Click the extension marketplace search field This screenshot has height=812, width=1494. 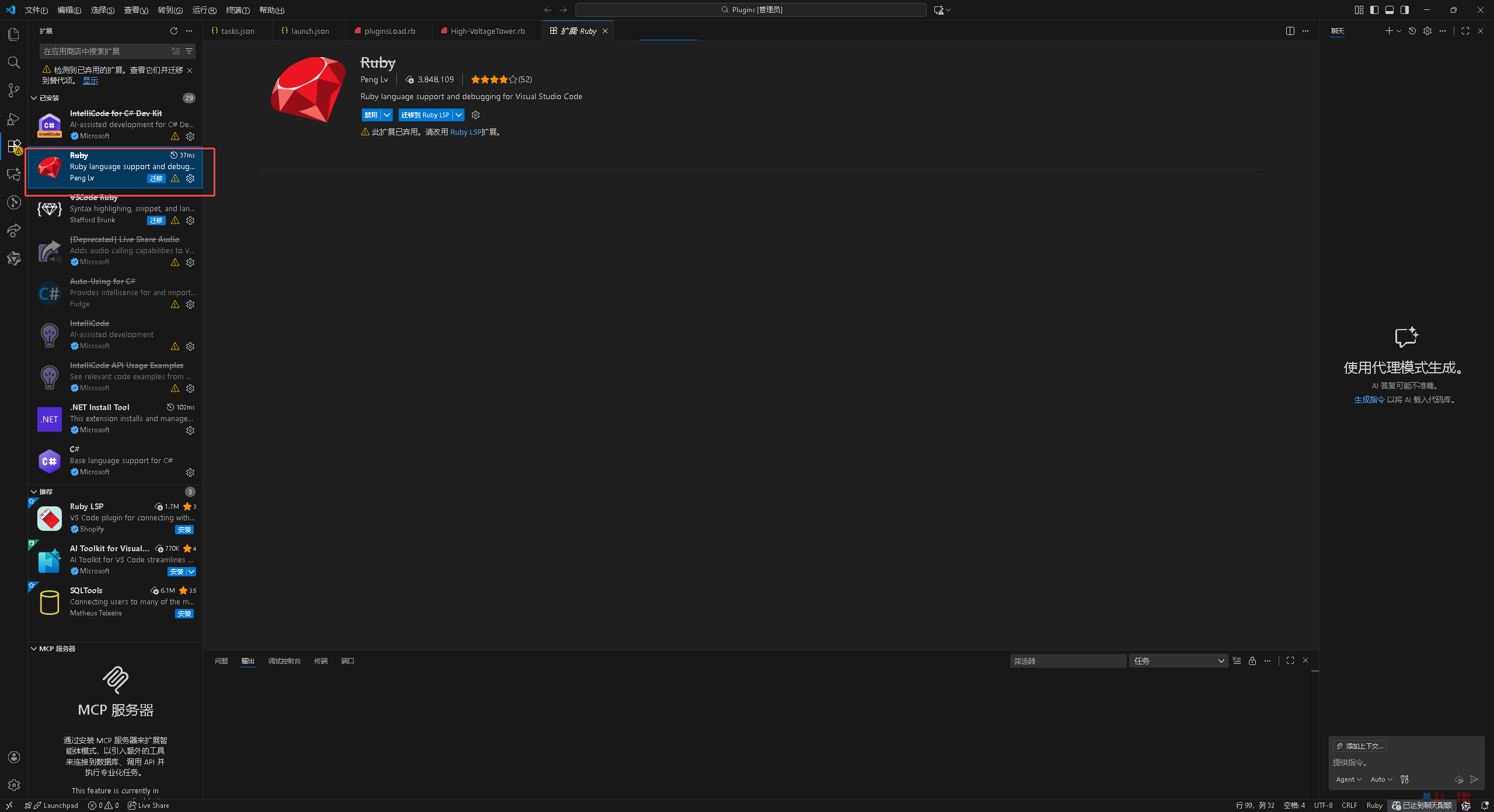click(105, 51)
